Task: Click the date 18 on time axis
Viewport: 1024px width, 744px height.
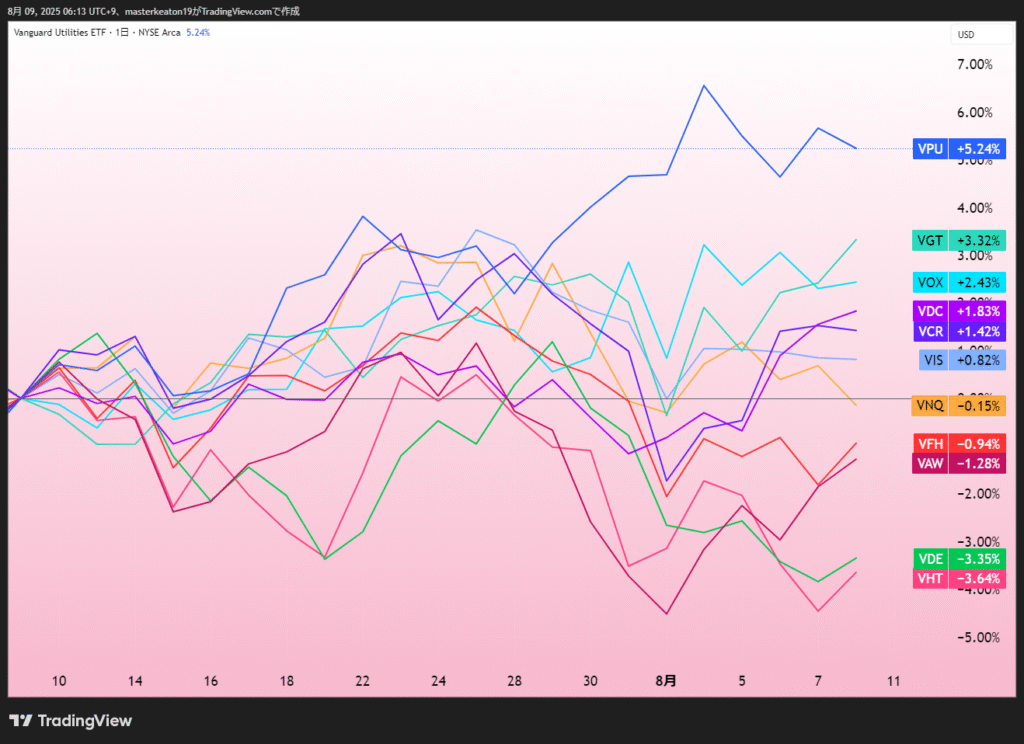Action: (287, 681)
